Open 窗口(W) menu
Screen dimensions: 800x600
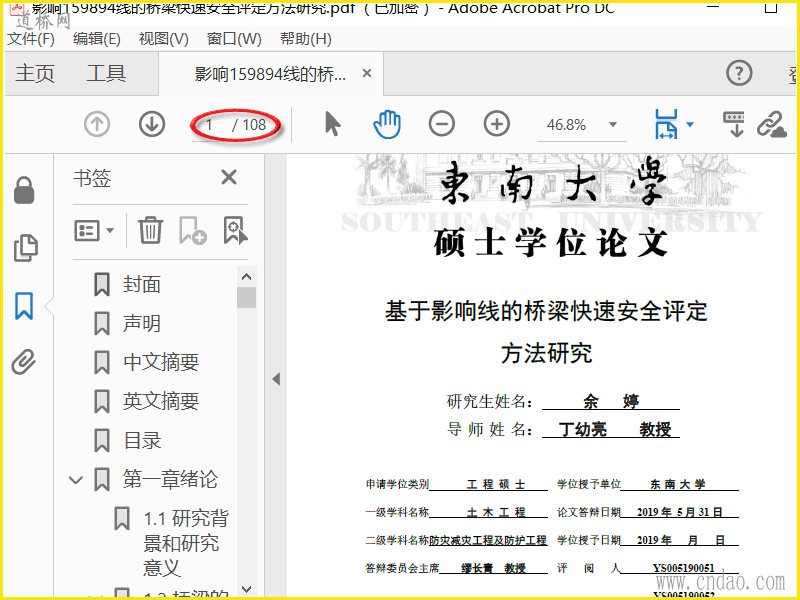[x=234, y=39]
